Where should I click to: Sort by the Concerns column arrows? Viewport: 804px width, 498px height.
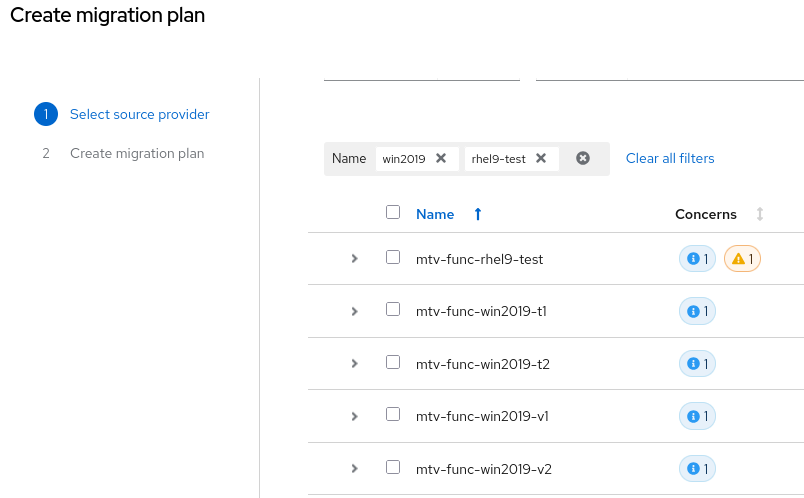coord(760,214)
